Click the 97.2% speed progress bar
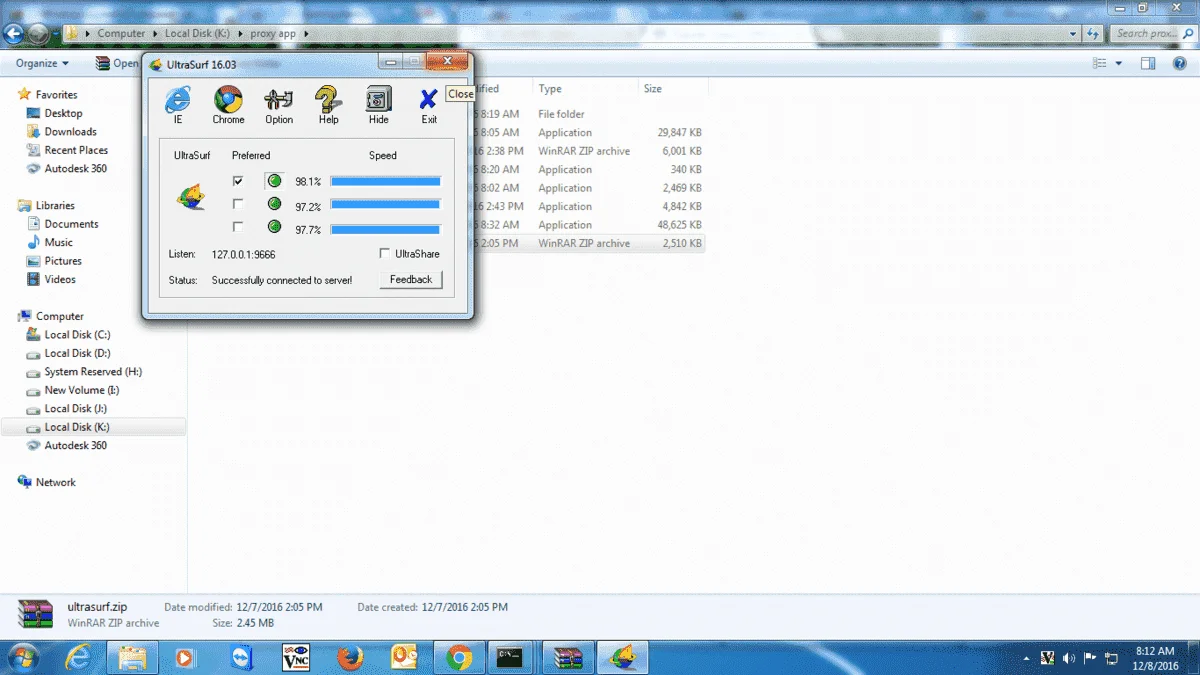The image size is (1200, 675). point(386,204)
